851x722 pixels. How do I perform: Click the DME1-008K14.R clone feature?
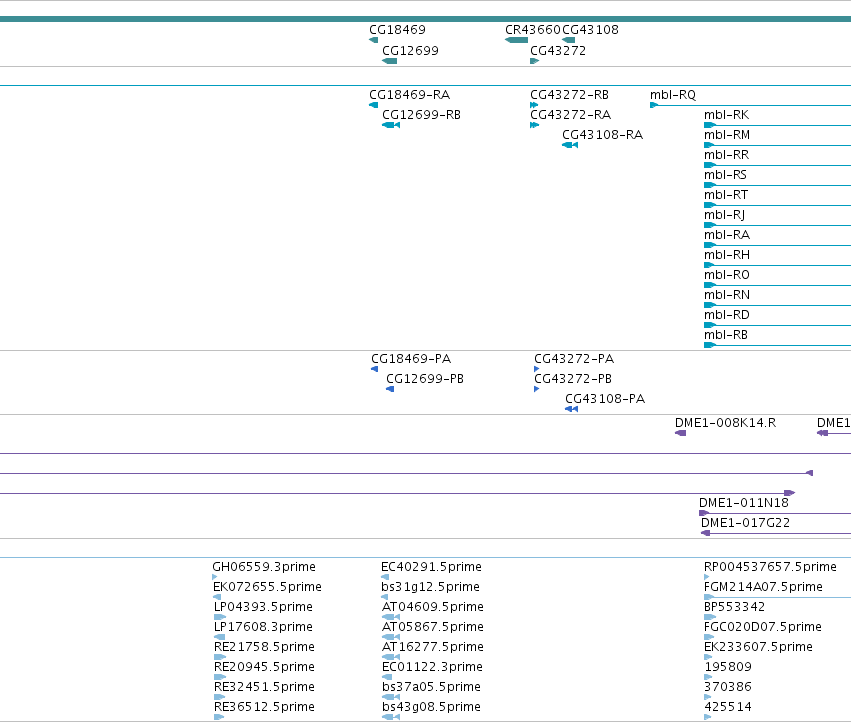(681, 433)
